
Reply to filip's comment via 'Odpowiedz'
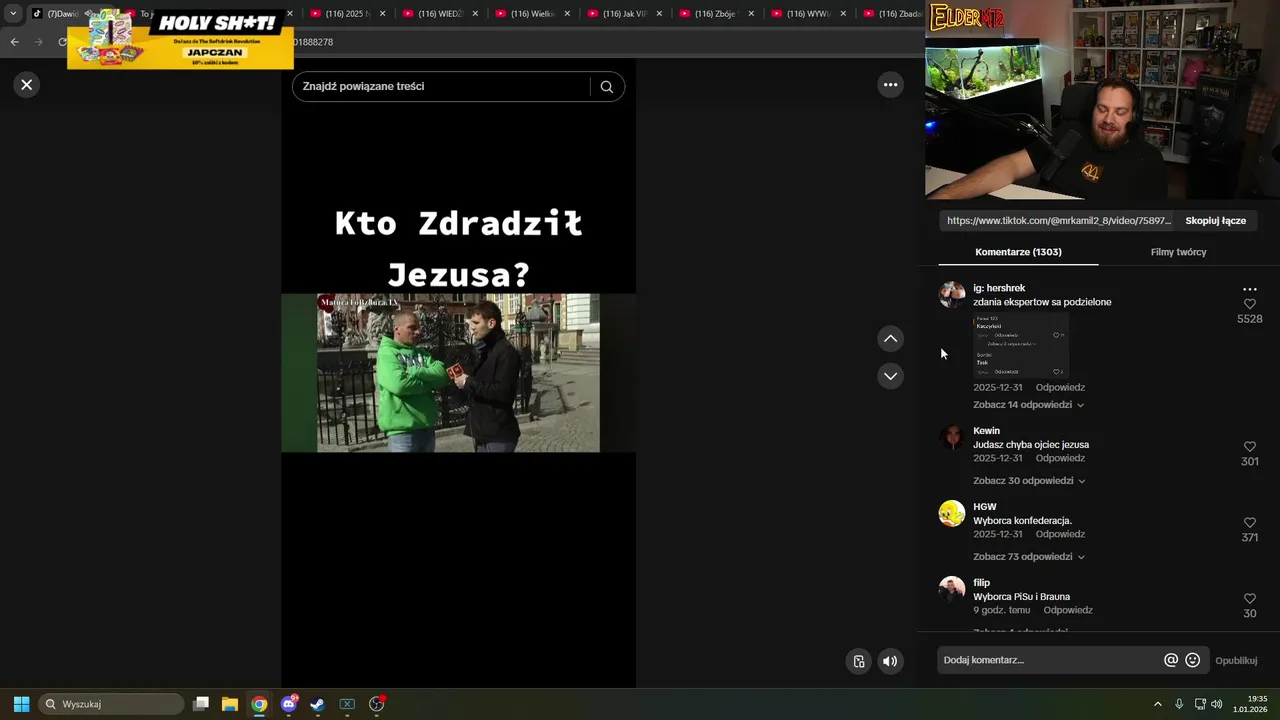1068,611
